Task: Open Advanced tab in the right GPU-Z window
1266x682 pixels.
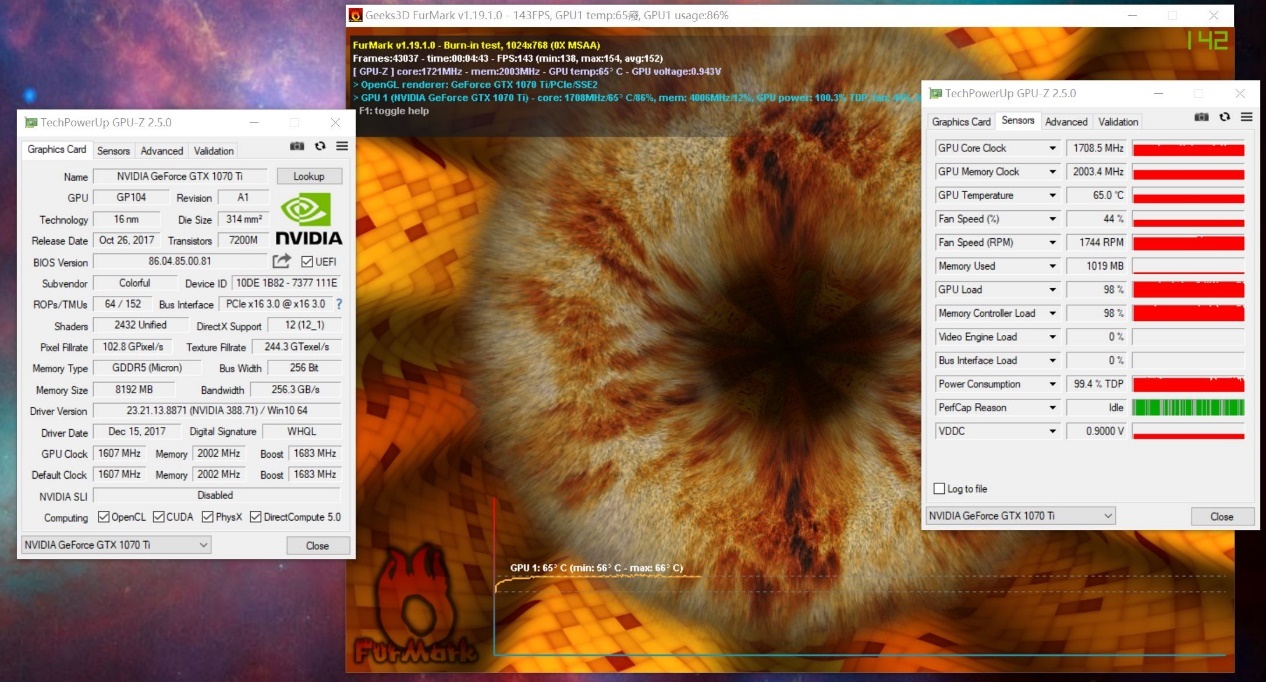Action: (x=1066, y=122)
